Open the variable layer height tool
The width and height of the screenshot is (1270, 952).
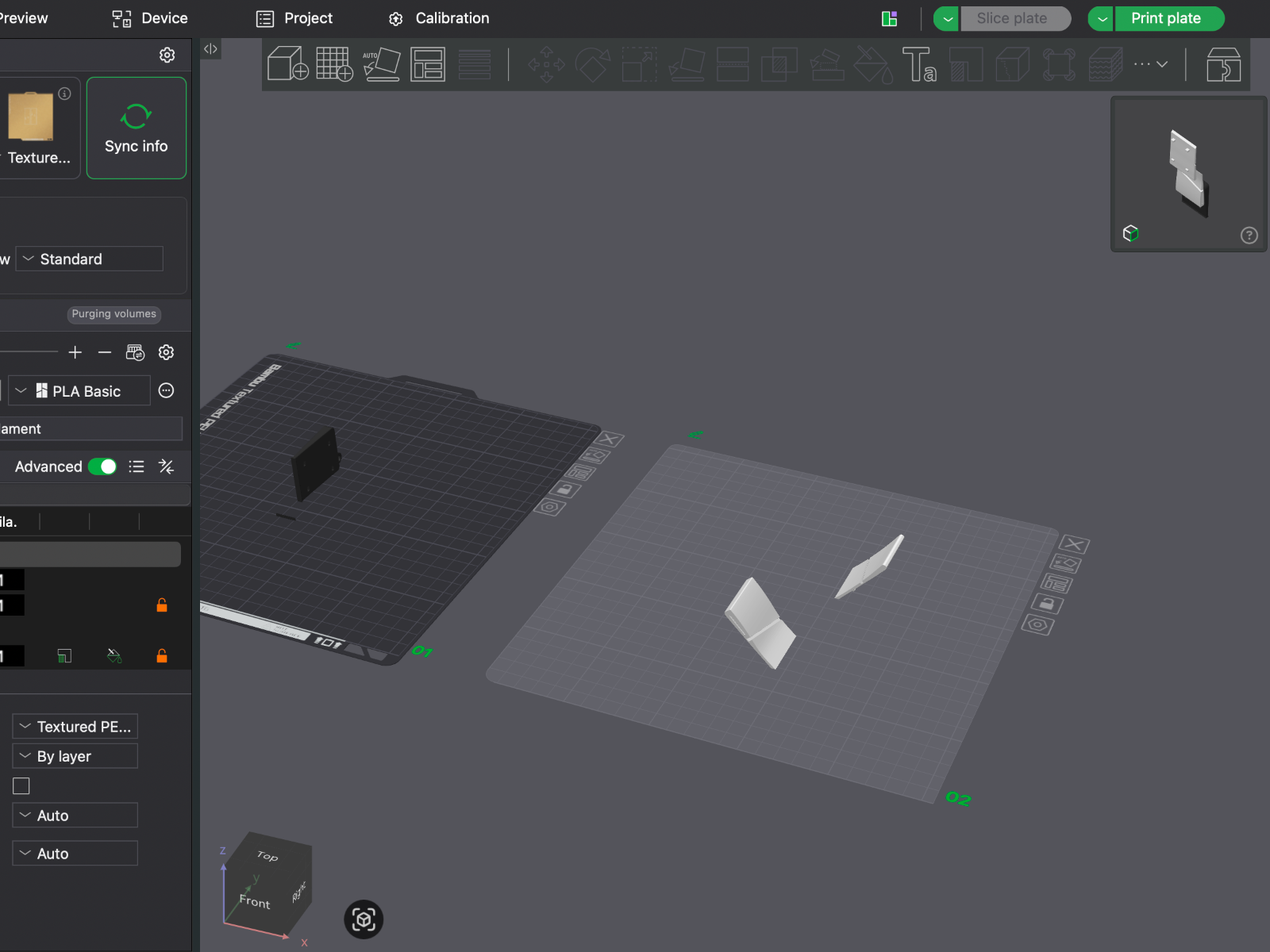(475, 64)
